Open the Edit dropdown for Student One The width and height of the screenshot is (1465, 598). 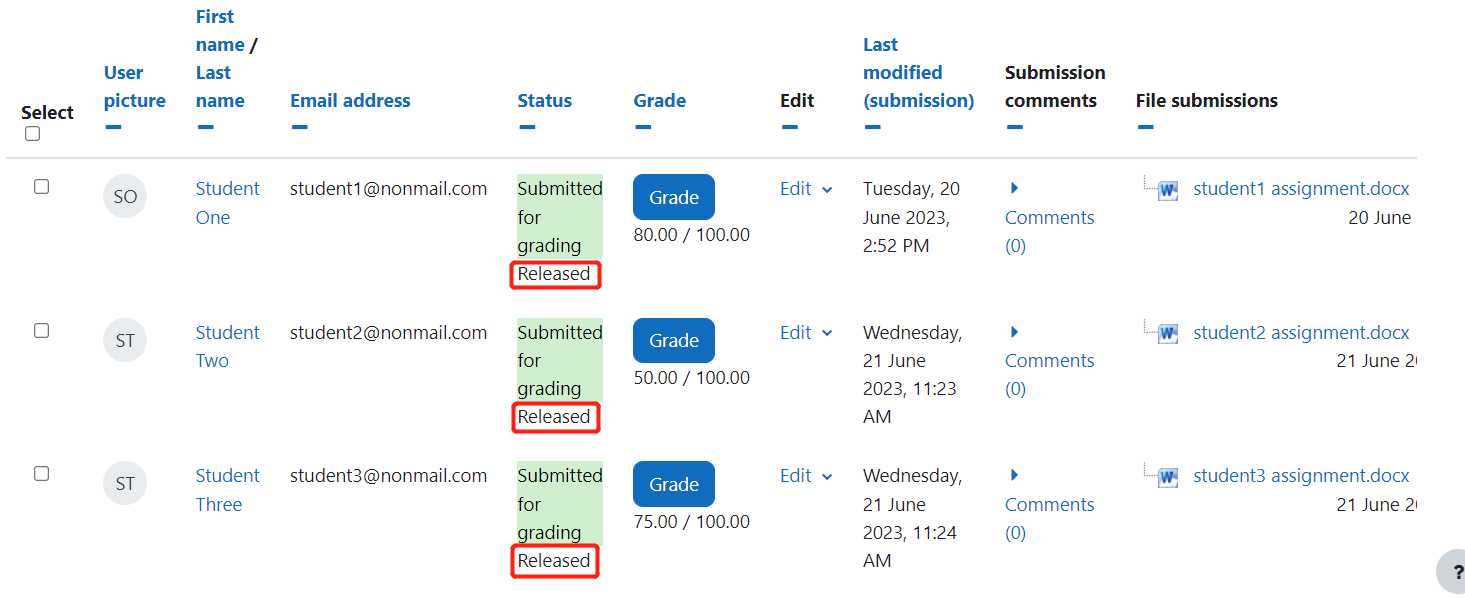[x=806, y=189]
